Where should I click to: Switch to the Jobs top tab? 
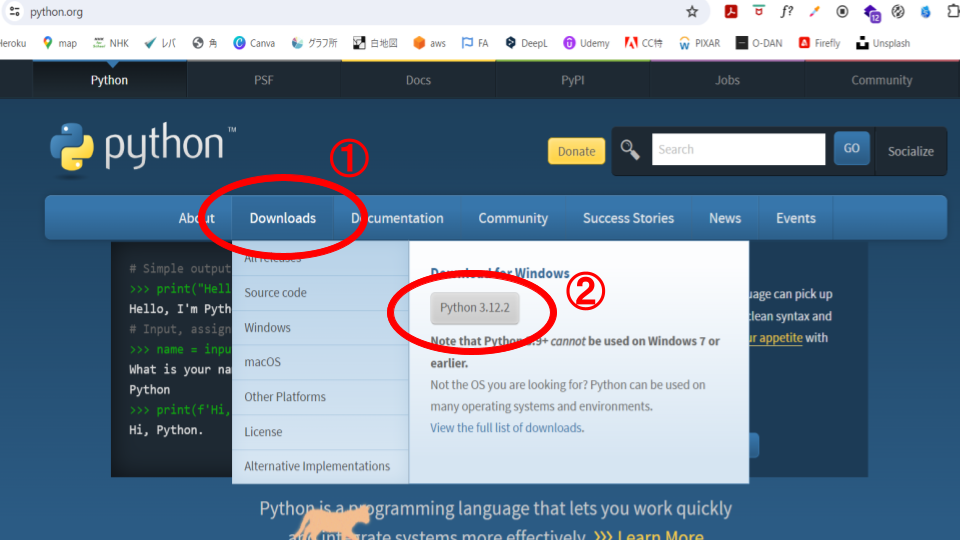coord(727,80)
